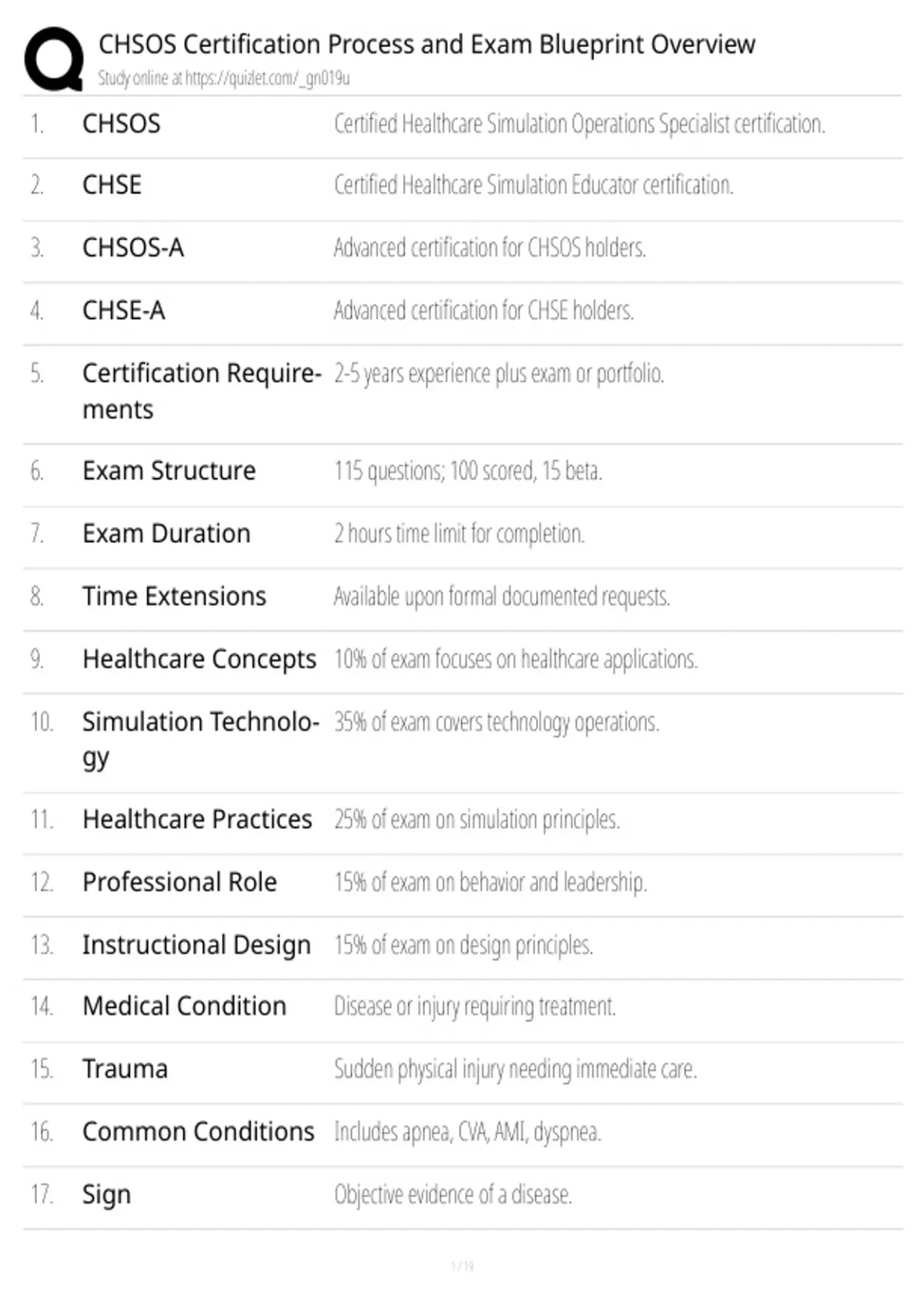Select the CHSOS term
The height and width of the screenshot is (1309, 924).
tap(122, 124)
